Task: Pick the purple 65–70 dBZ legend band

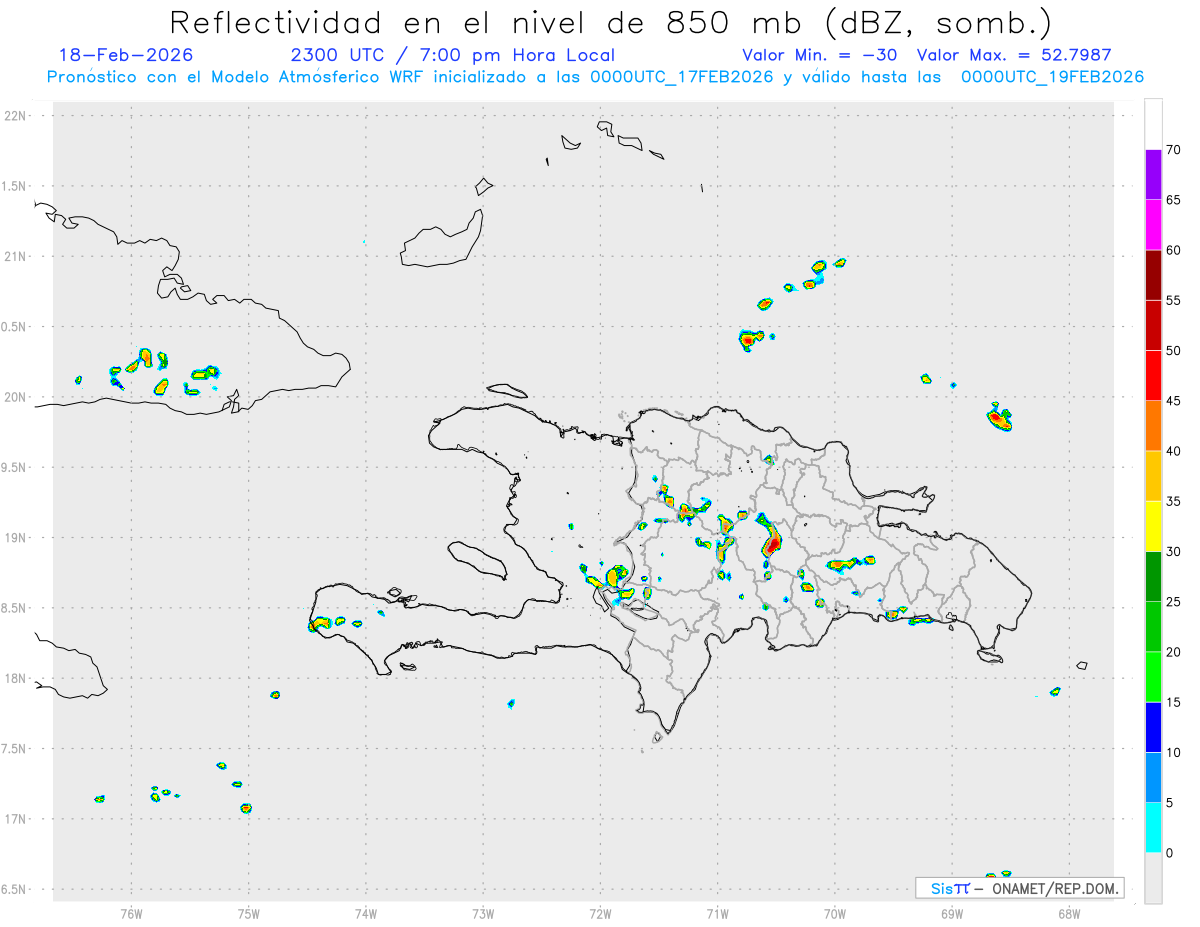Action: (1153, 175)
